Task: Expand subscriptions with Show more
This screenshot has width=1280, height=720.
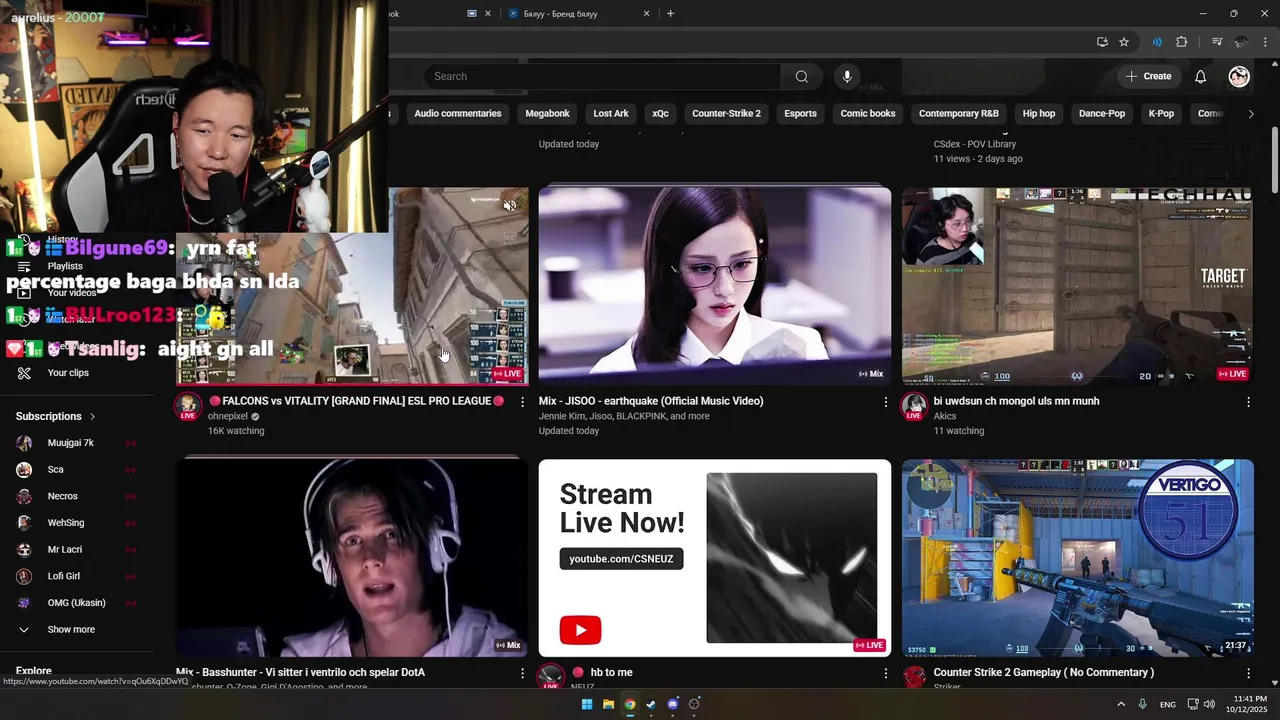Action: [71, 629]
